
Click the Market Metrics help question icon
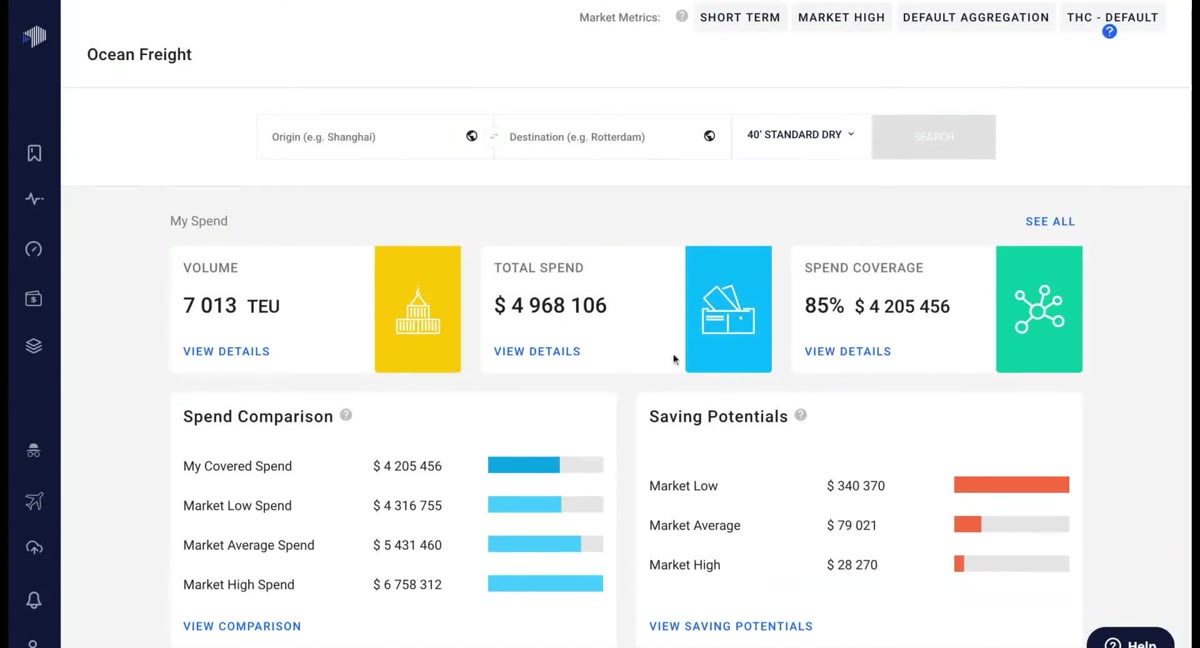tap(682, 16)
